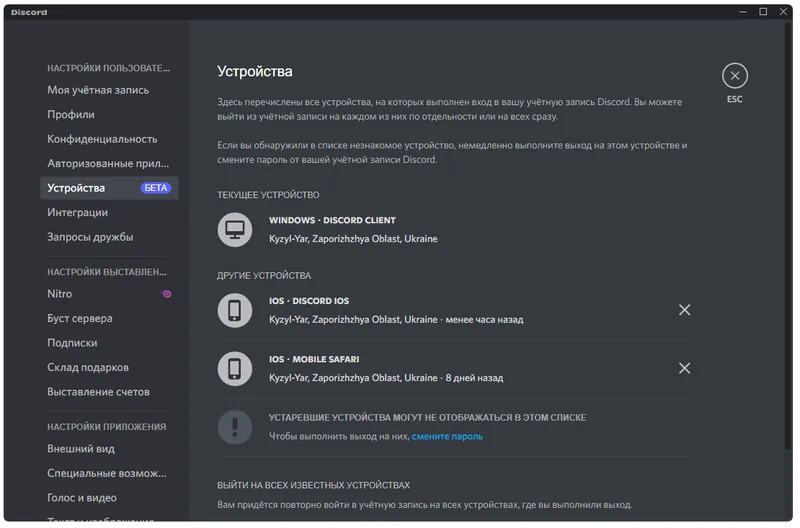Open «Авторизованные приложения» section
Screen dimensions: 800x528
click(x=108, y=163)
